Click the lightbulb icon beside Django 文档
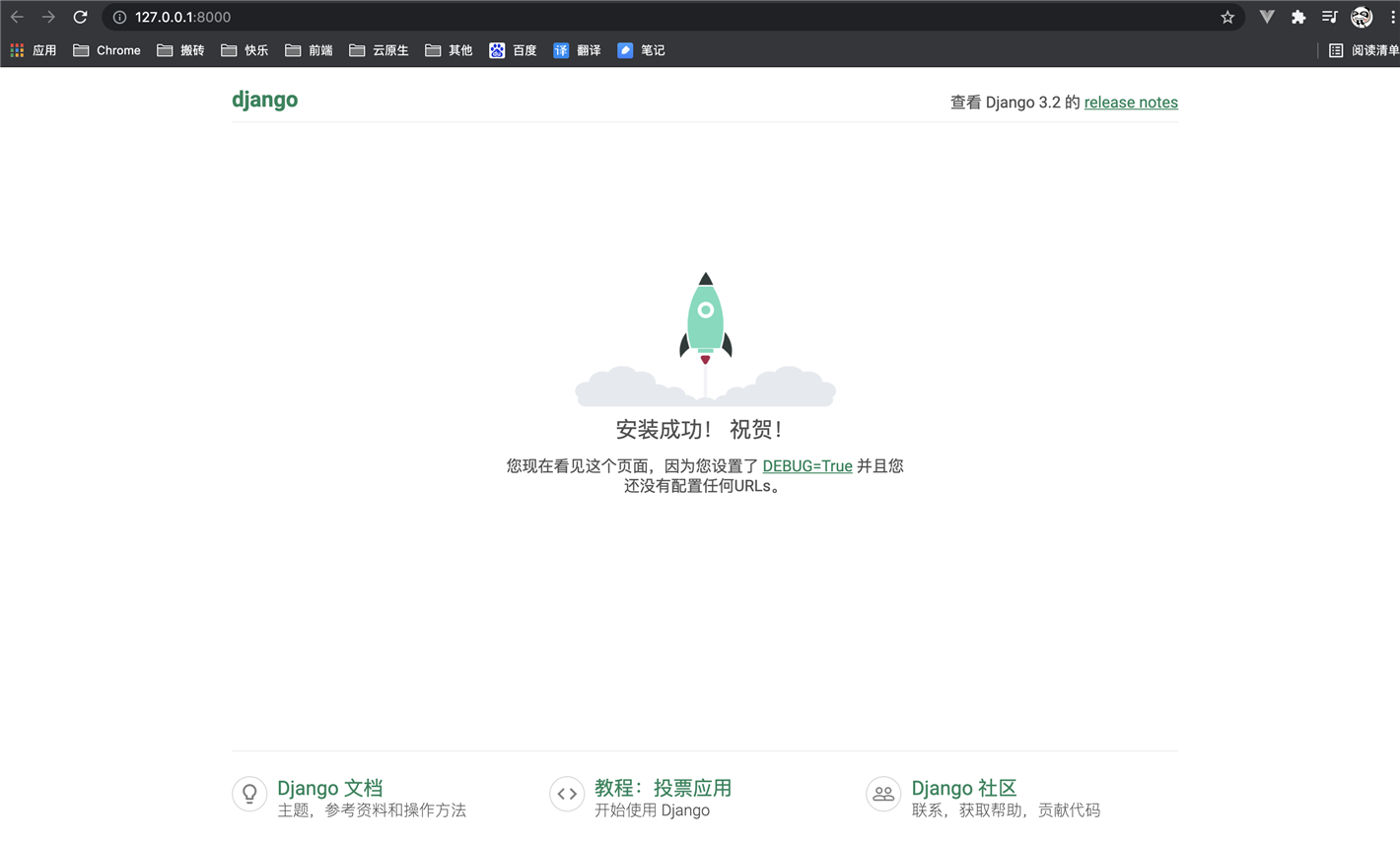Screen dimensions: 1400x842 [249, 794]
